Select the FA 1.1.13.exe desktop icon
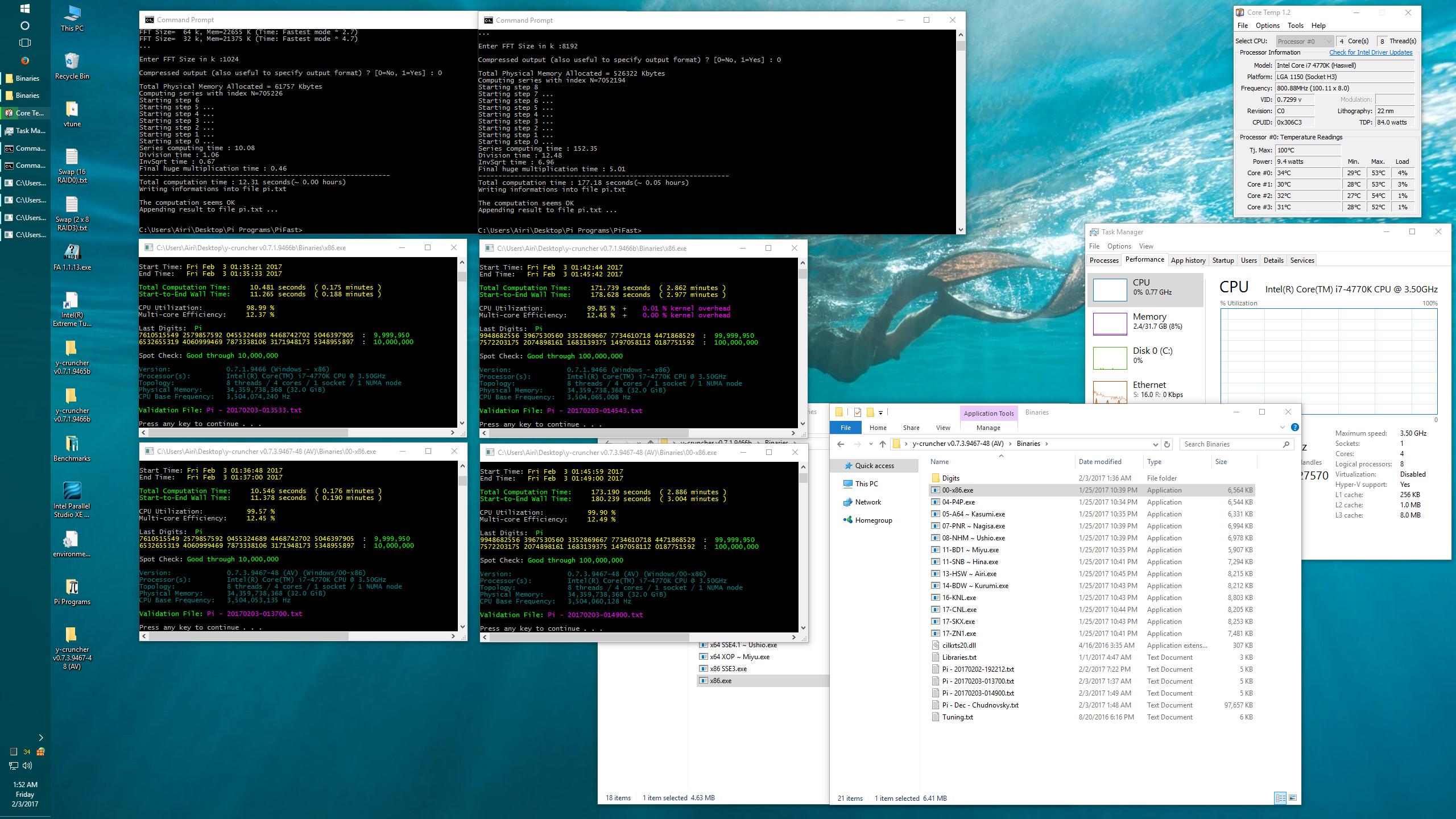Screen dimensions: 1456x819 click(x=72, y=257)
